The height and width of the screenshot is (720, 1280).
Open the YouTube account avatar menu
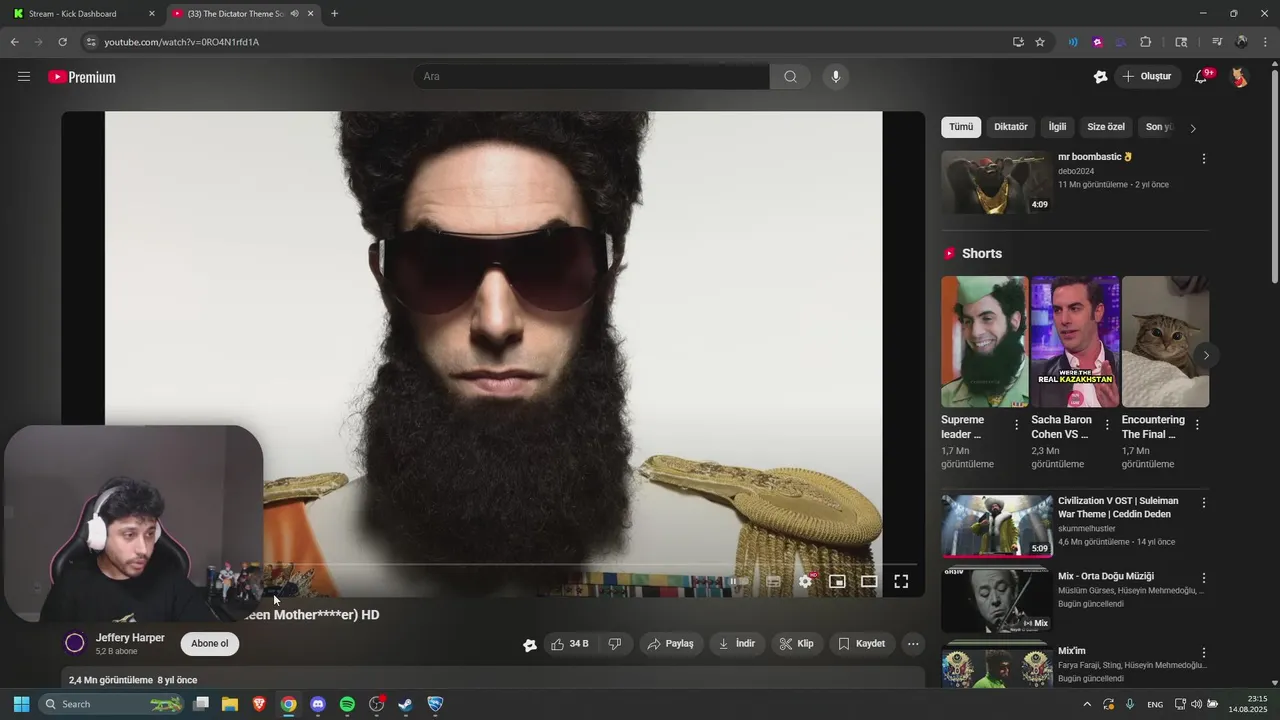[1239, 77]
